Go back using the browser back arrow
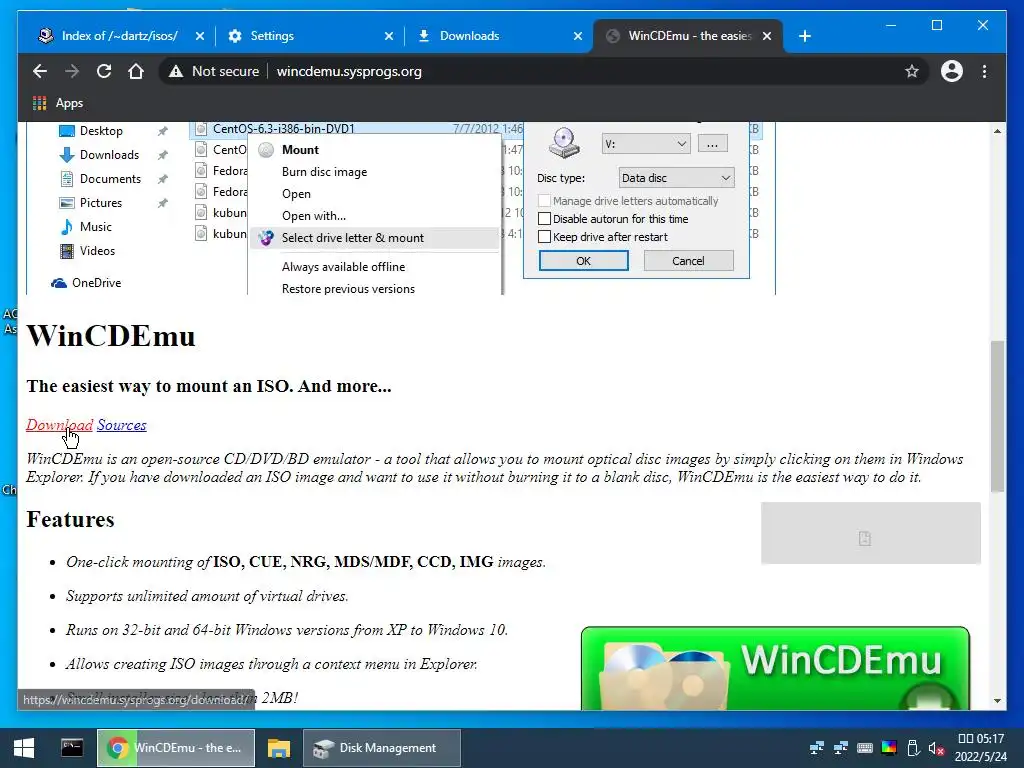 point(40,71)
